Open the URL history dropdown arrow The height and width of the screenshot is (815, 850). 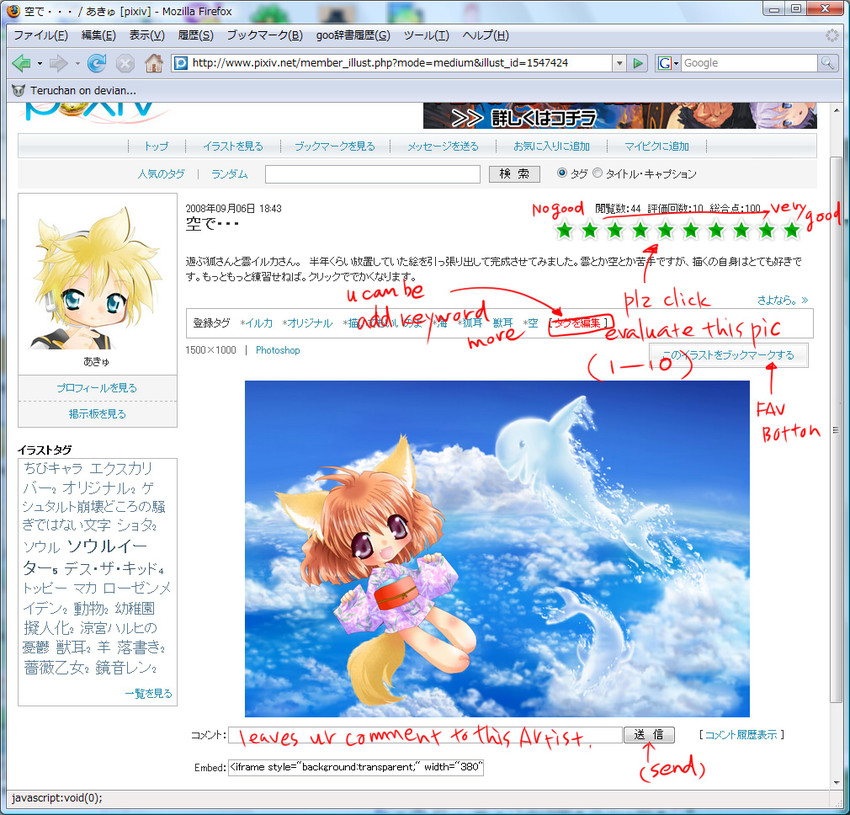pos(620,63)
